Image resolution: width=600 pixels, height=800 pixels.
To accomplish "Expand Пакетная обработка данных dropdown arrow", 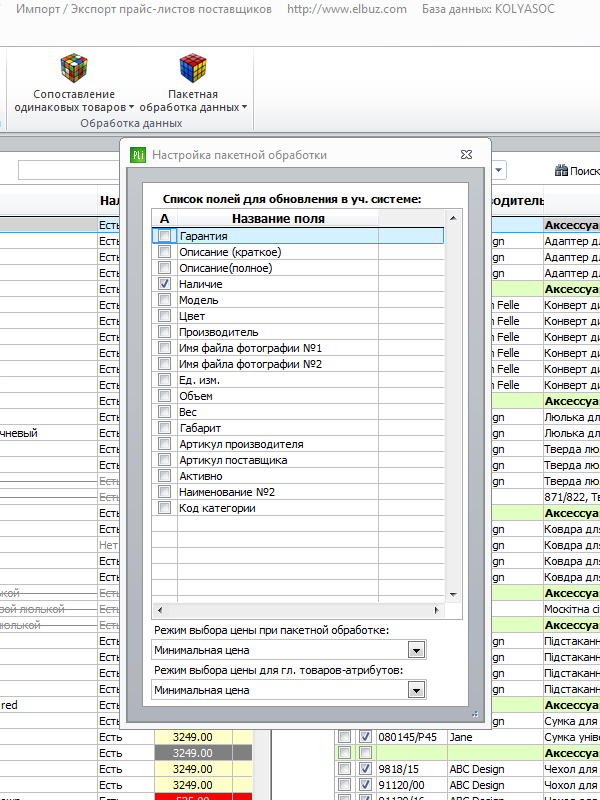I will coord(244,108).
